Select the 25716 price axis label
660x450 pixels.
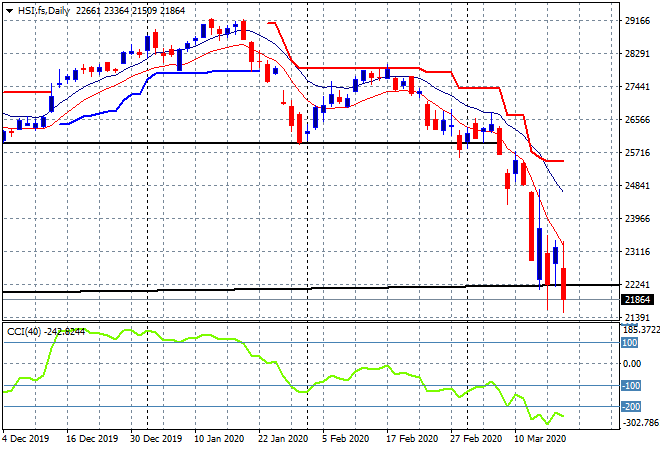[637, 153]
